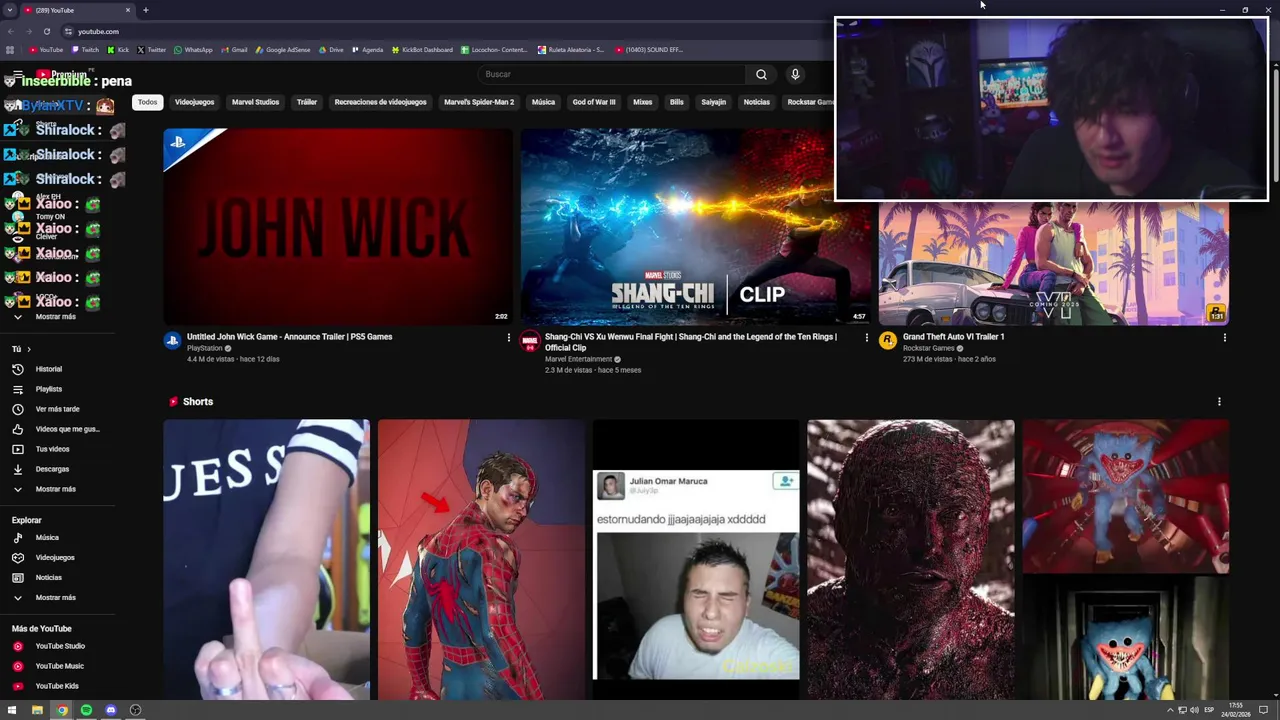This screenshot has height=720, width=1280.
Task: Open Shang-Chi VS Xu Wenwu title link
Action: (691, 342)
